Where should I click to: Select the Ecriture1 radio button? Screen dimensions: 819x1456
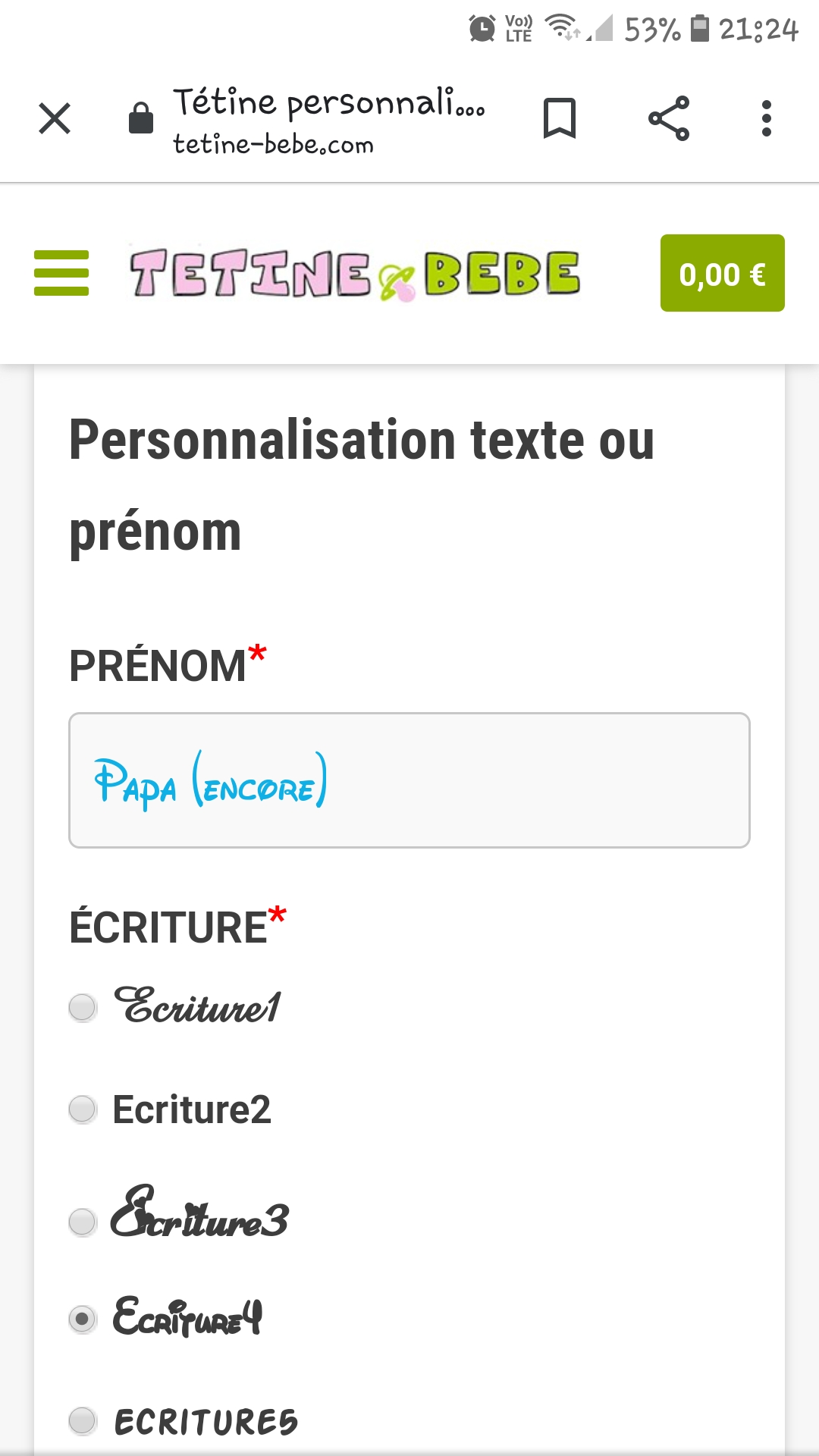coord(83,1008)
